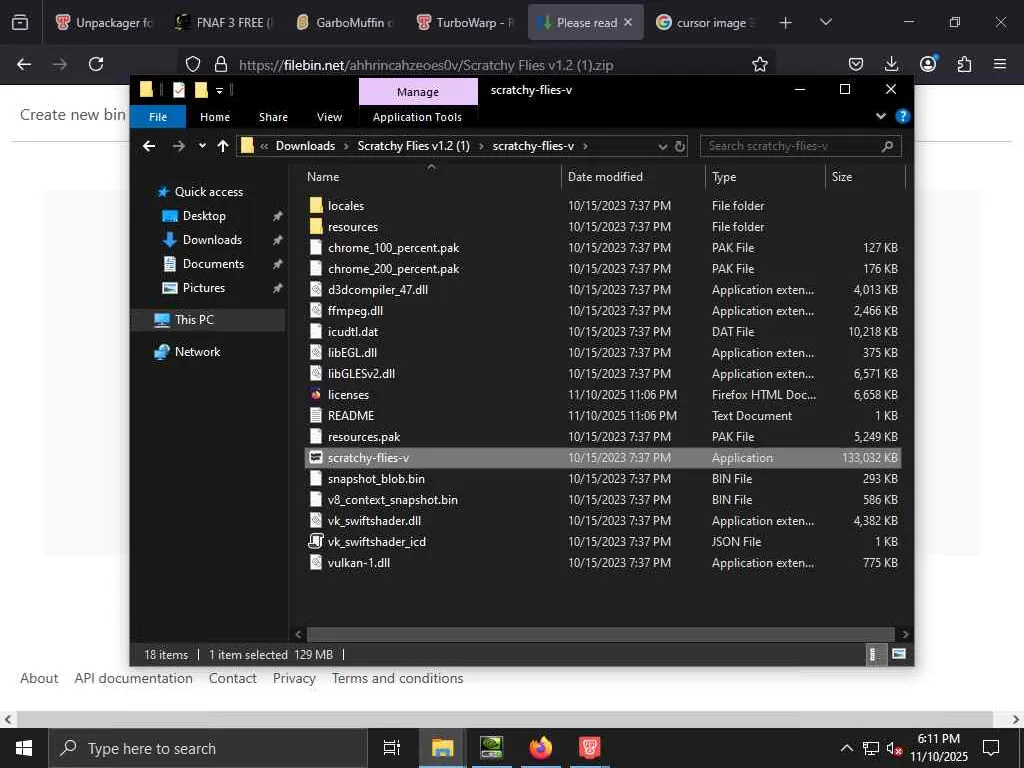1024x768 pixels.
Task: Switch to Large icons view button
Action: [899, 654]
